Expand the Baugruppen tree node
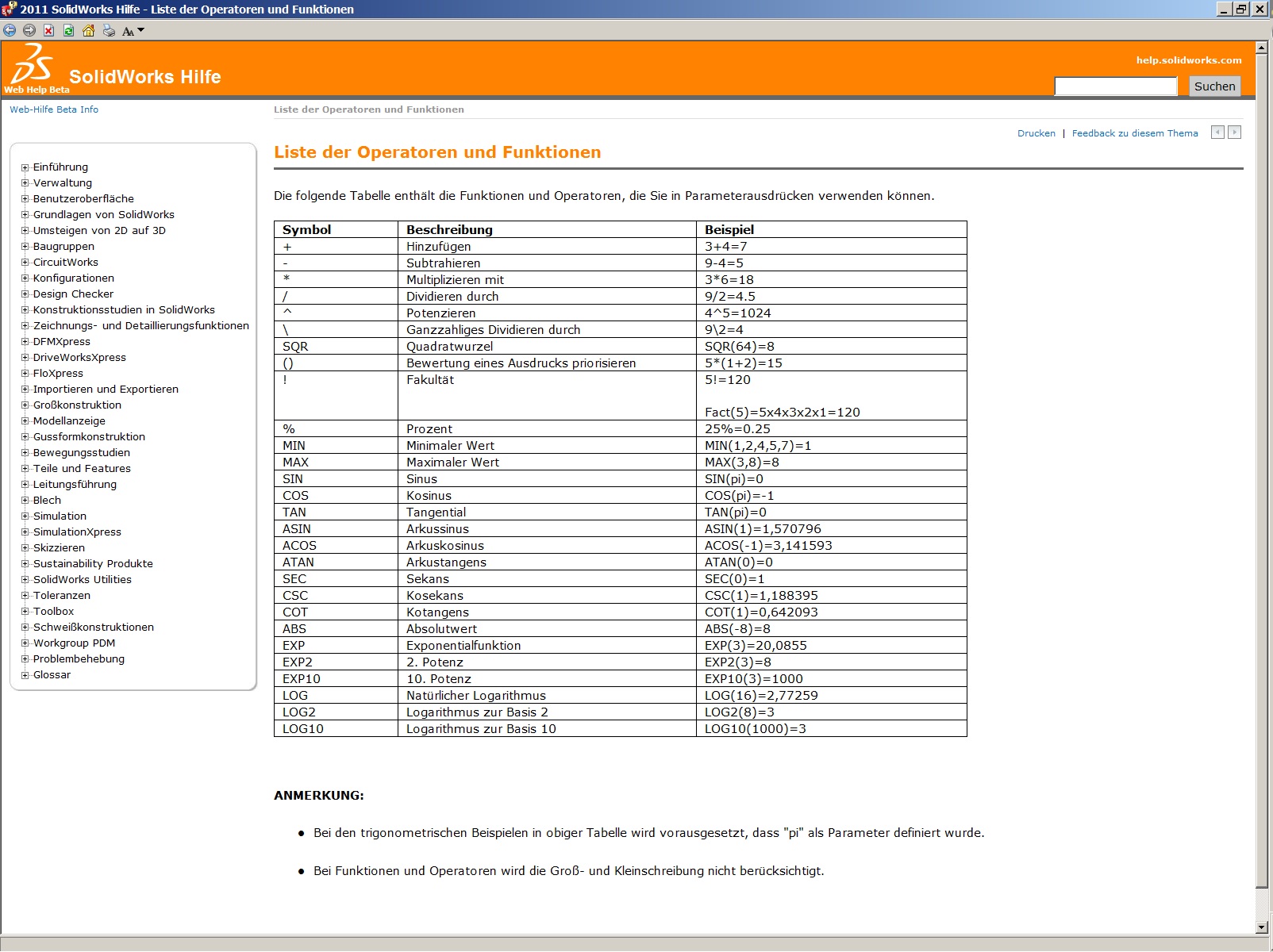The image size is (1273, 952). coord(25,247)
